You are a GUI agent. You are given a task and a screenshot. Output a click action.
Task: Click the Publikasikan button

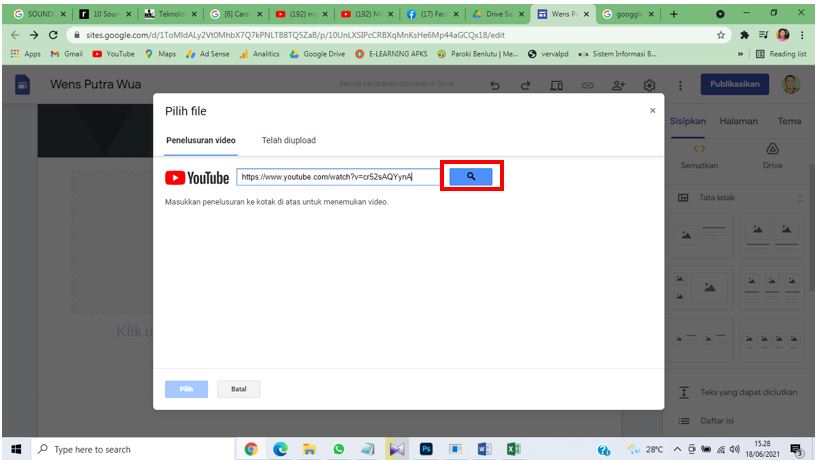pyautogui.click(x=734, y=85)
